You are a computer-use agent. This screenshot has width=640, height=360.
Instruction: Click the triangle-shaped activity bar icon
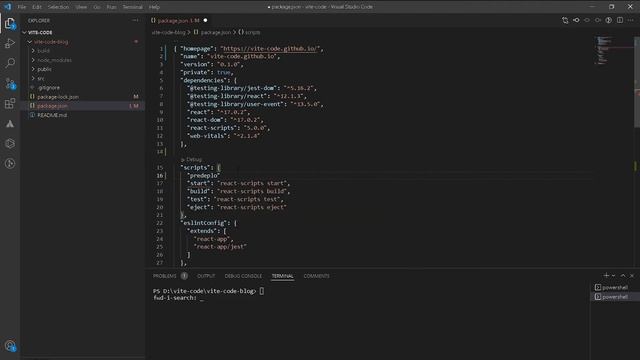tap(10, 124)
